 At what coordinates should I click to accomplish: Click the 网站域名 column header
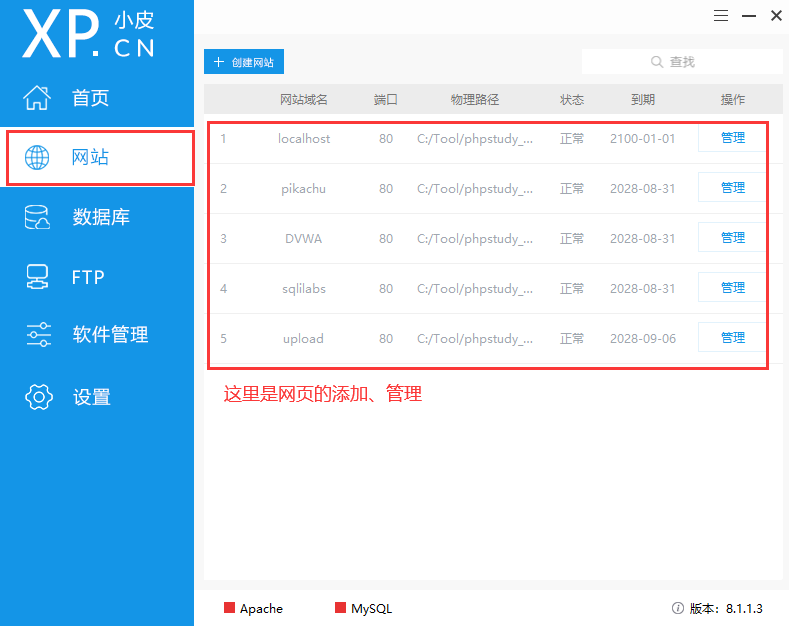tap(303, 100)
